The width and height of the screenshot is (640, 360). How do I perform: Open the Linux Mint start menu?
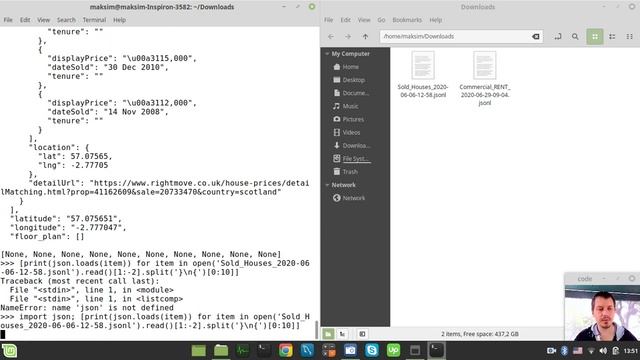coord(9,351)
